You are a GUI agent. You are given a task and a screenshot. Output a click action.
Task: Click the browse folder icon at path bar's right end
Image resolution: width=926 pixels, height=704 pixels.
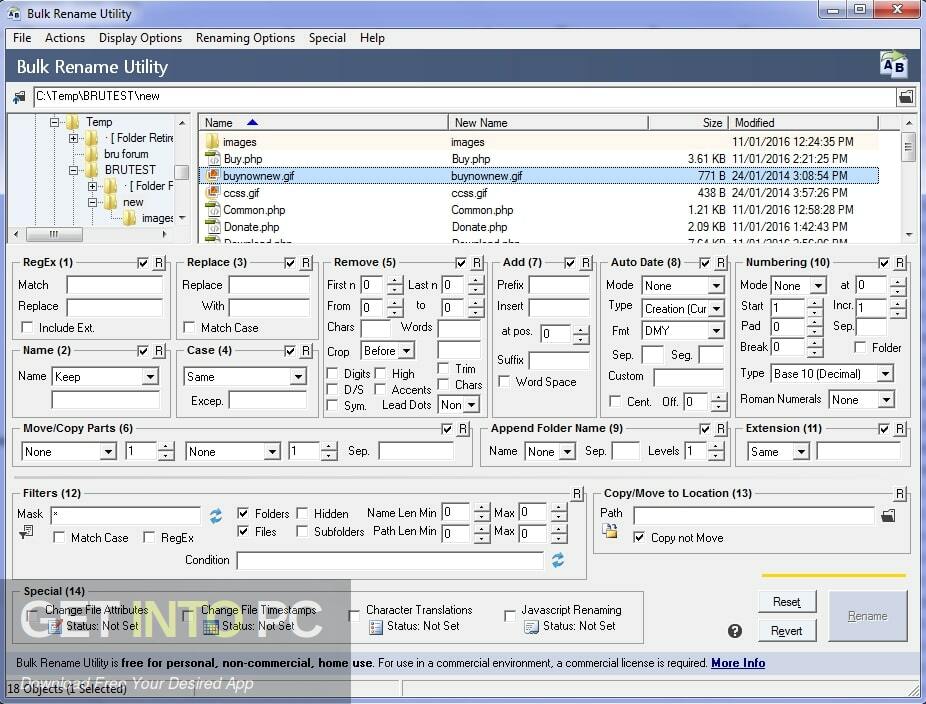[905, 96]
